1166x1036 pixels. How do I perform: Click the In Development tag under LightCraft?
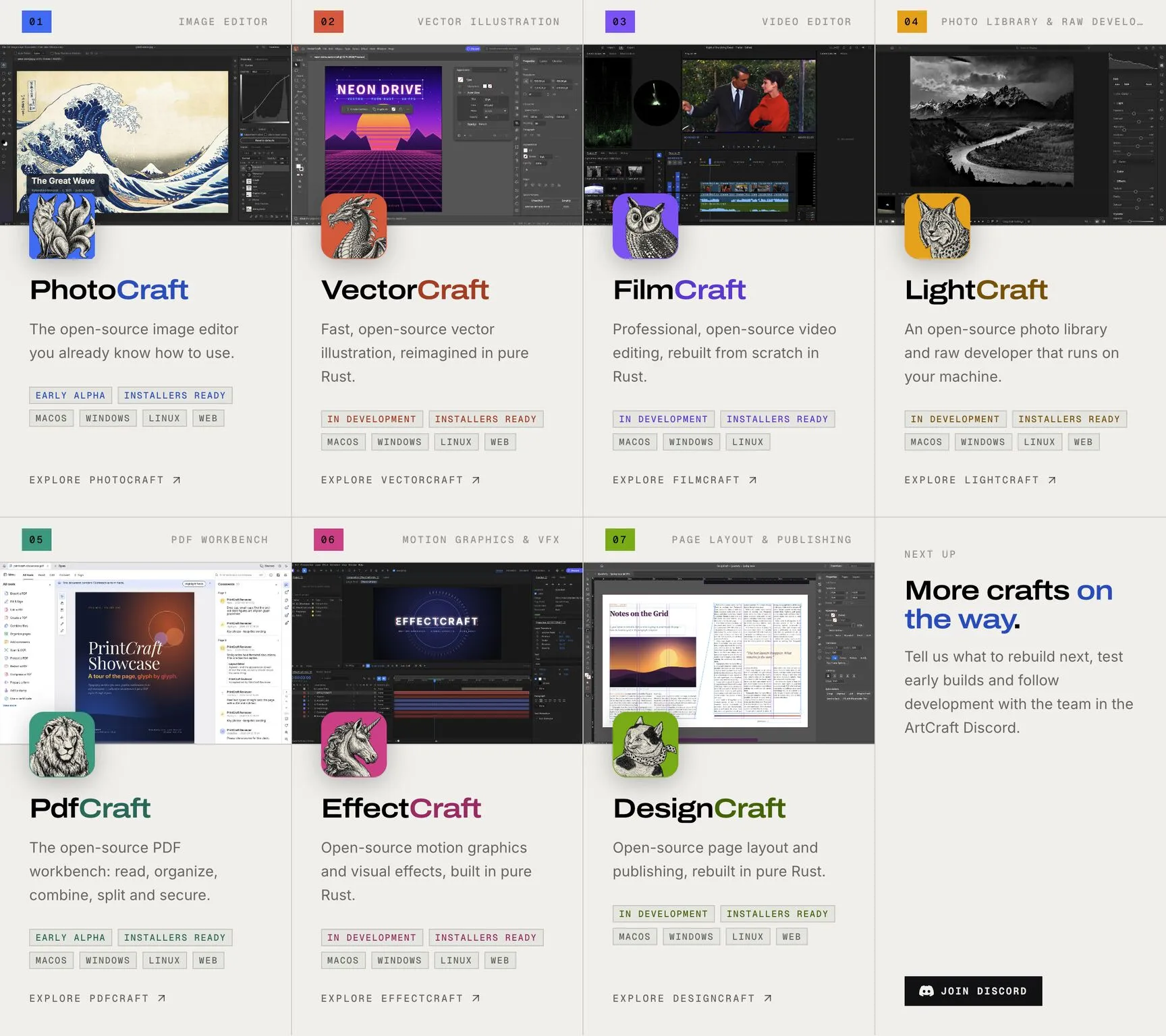[x=955, y=419]
